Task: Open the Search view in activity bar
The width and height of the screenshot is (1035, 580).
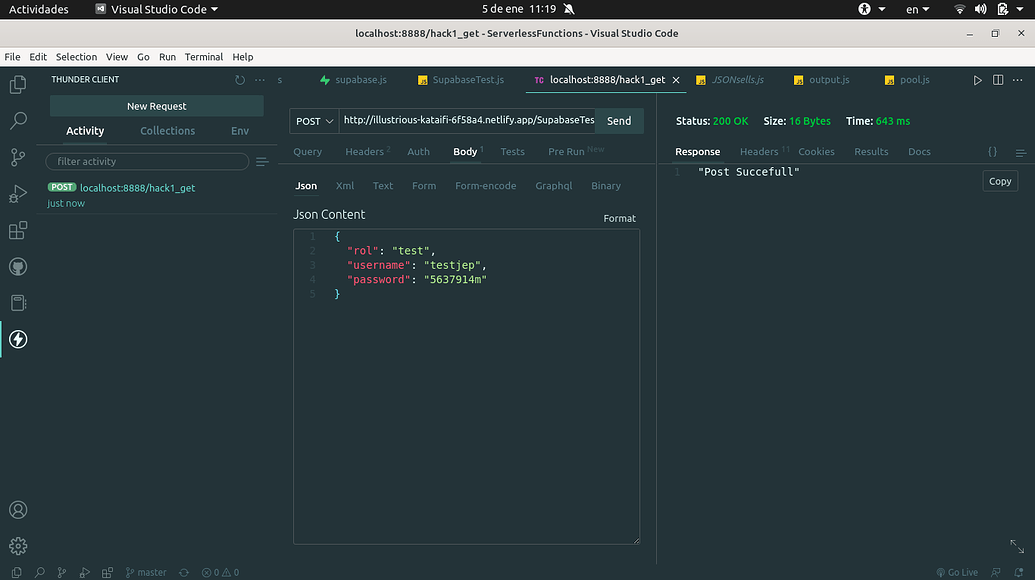Action: click(x=18, y=121)
